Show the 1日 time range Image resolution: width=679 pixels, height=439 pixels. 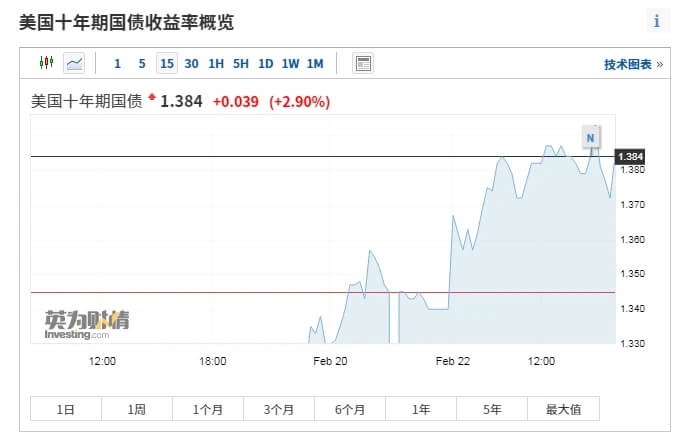[x=66, y=408]
